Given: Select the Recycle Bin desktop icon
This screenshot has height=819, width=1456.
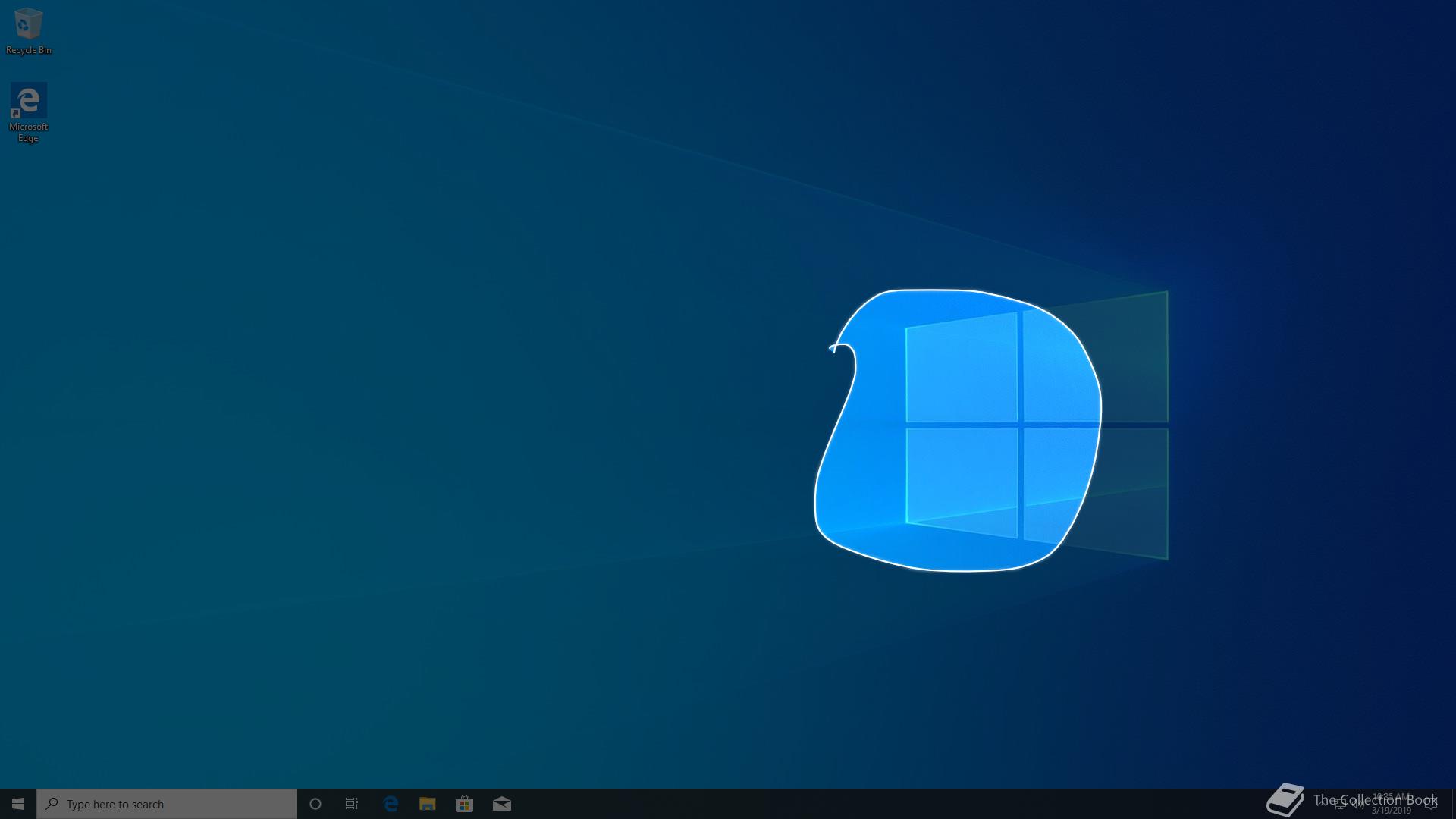Looking at the screenshot, I should [29, 31].
